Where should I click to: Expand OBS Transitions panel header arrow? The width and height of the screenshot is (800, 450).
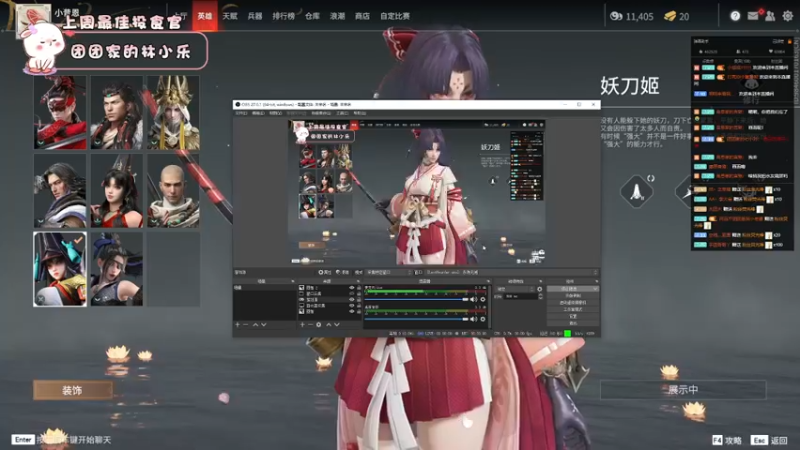coord(541,281)
